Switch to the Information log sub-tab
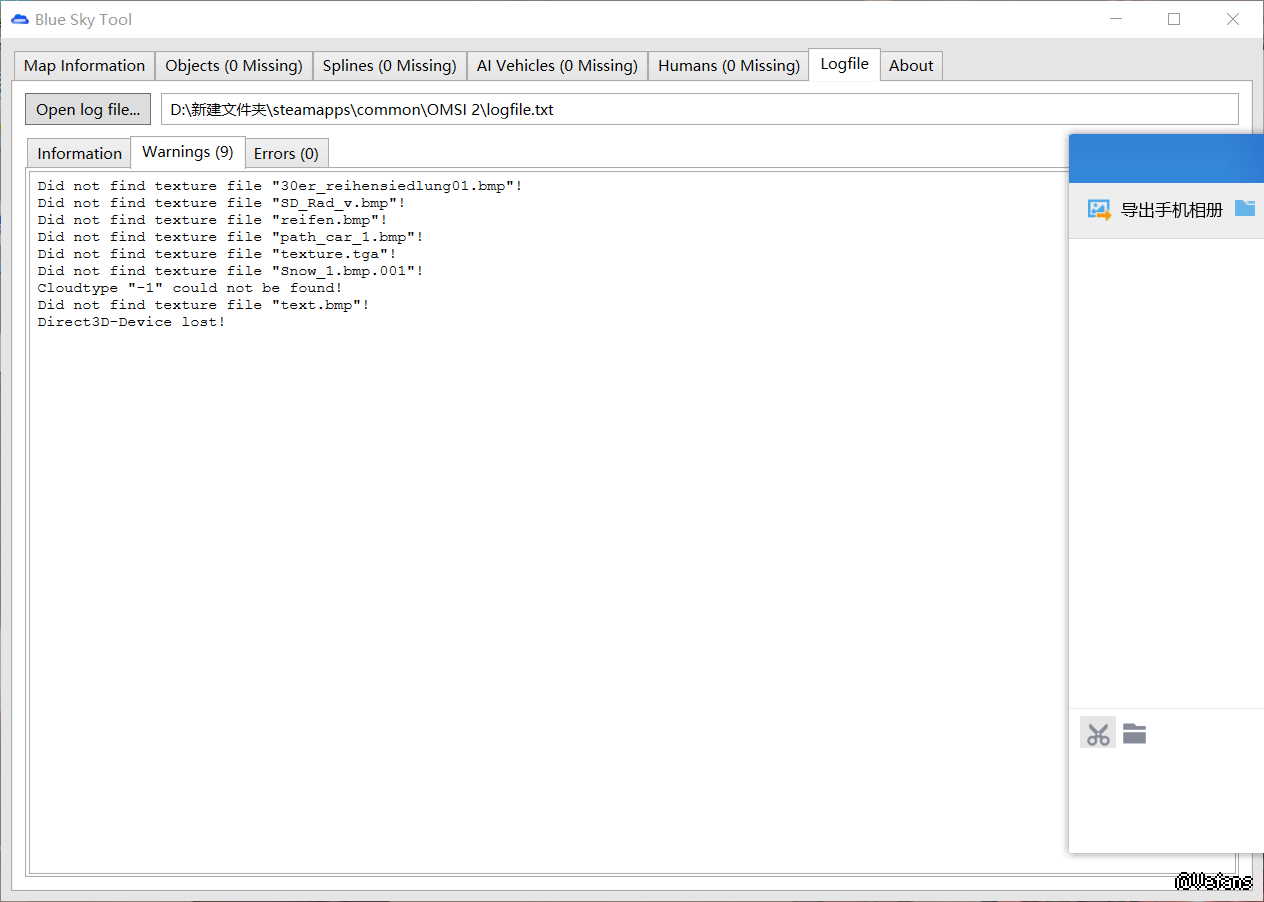The image size is (1264, 902). pos(79,153)
